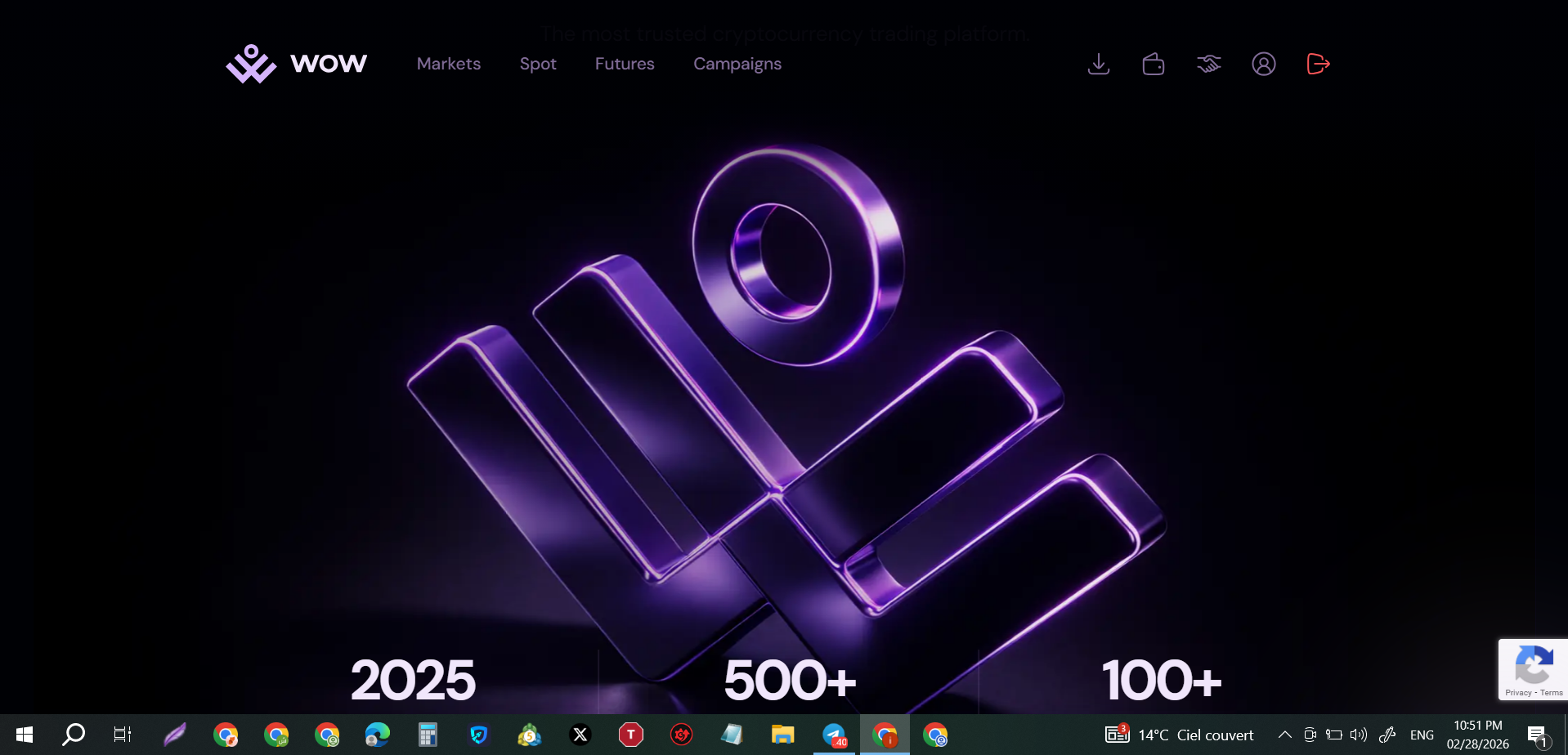Open the Futures navigation link
1568x755 pixels.
[x=625, y=64]
